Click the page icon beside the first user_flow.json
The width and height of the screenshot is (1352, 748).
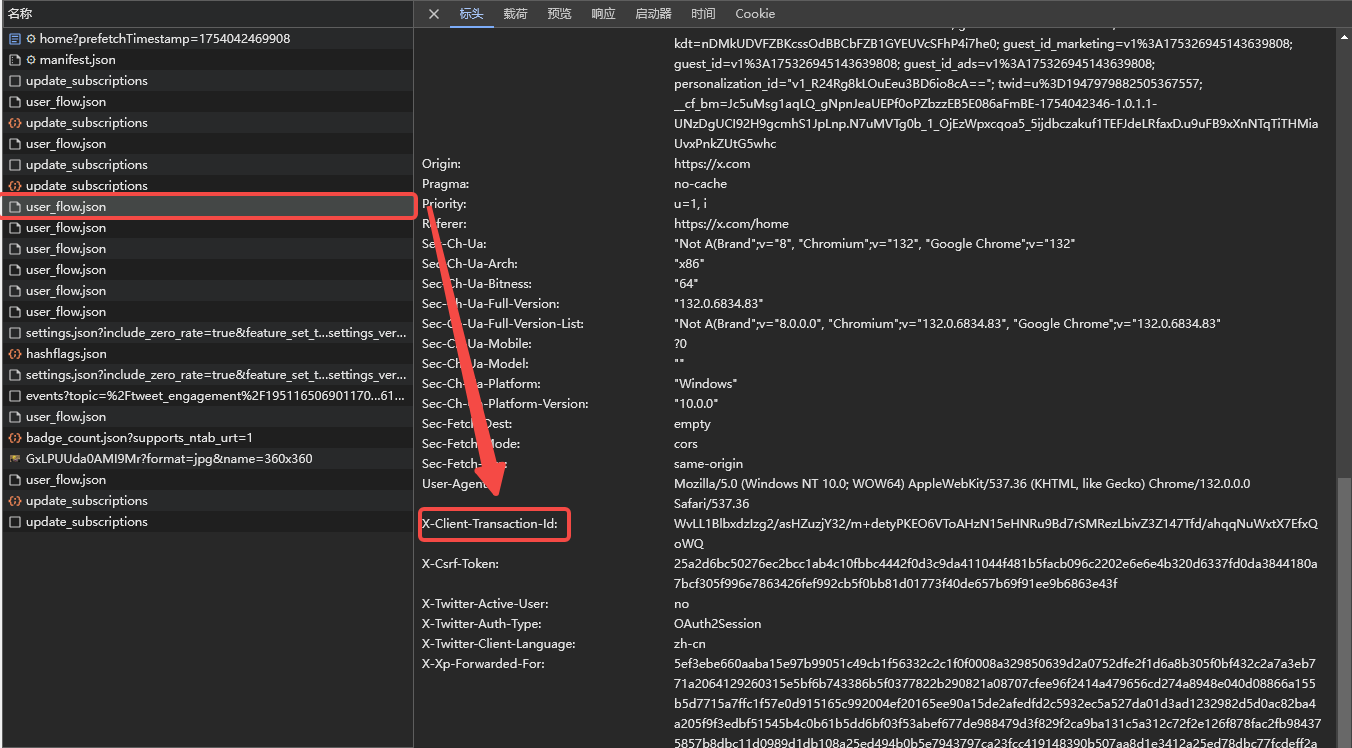tap(15, 101)
